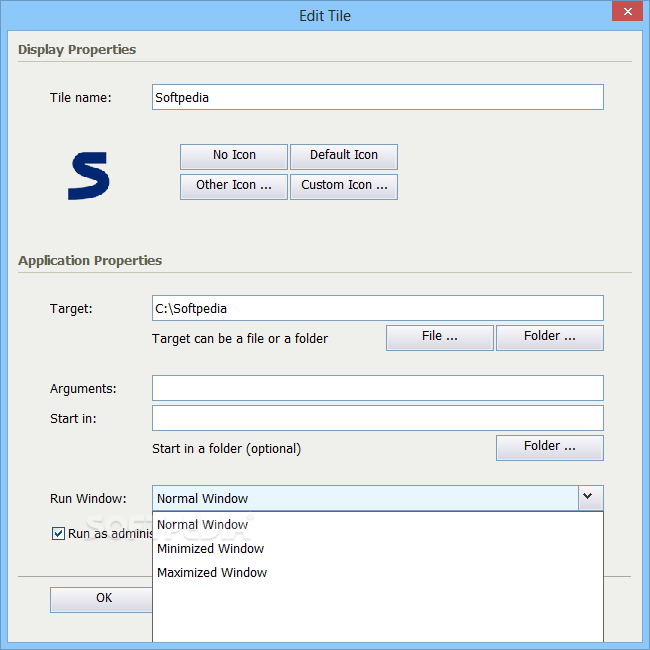Toggle the Run as administrator checkbox
Image resolution: width=650 pixels, height=650 pixels.
point(58,534)
